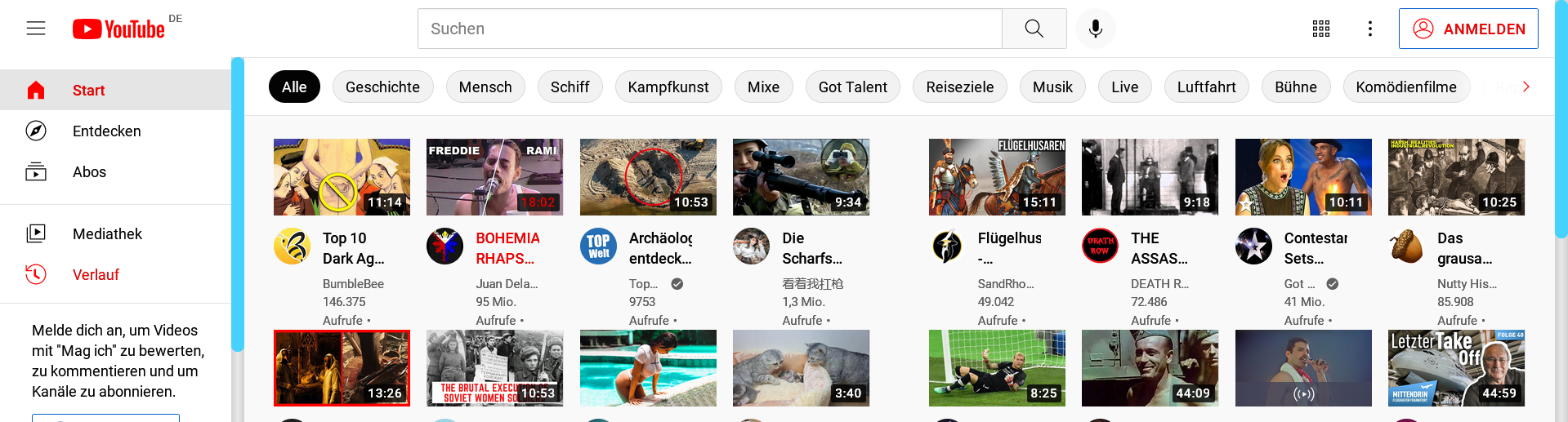The width and height of the screenshot is (1568, 422).
Task: Open the YouTube apps grid
Action: point(1321,29)
